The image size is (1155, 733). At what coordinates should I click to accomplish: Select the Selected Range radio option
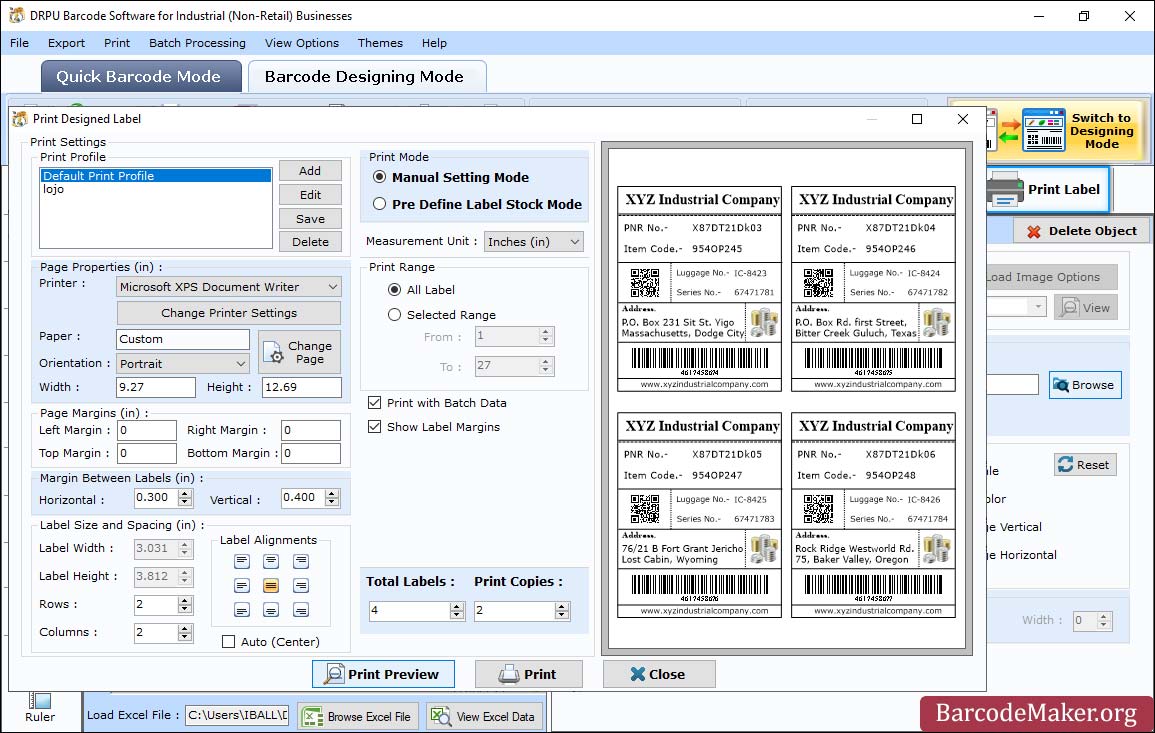[x=395, y=315]
